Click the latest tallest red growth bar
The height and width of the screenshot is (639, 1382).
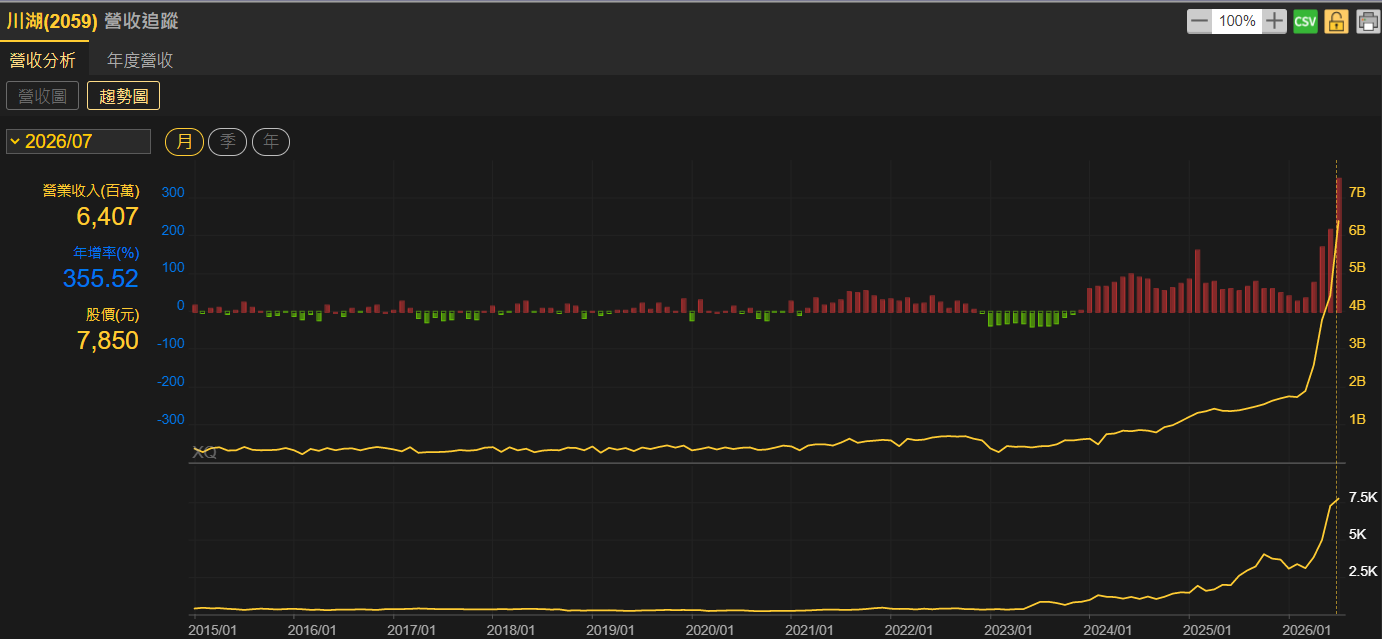1339,244
